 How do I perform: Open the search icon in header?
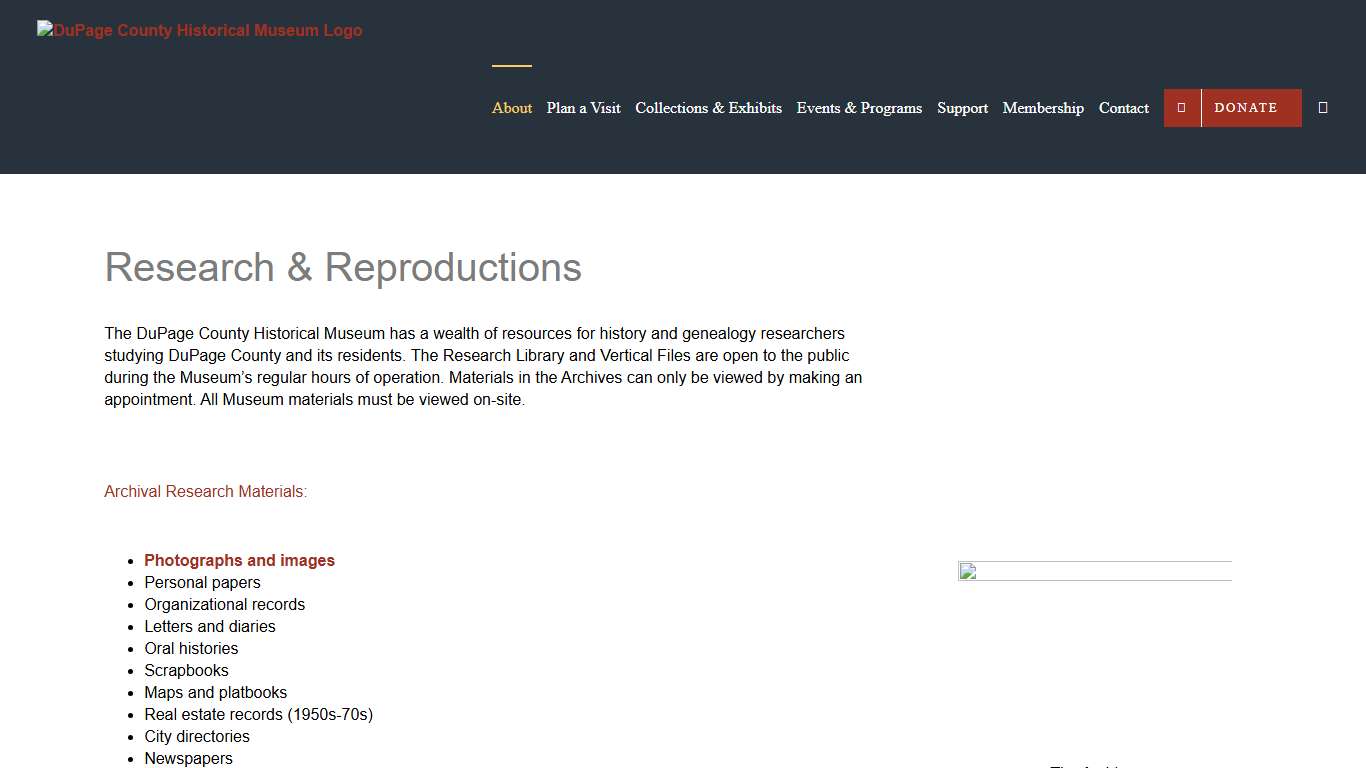(1323, 108)
